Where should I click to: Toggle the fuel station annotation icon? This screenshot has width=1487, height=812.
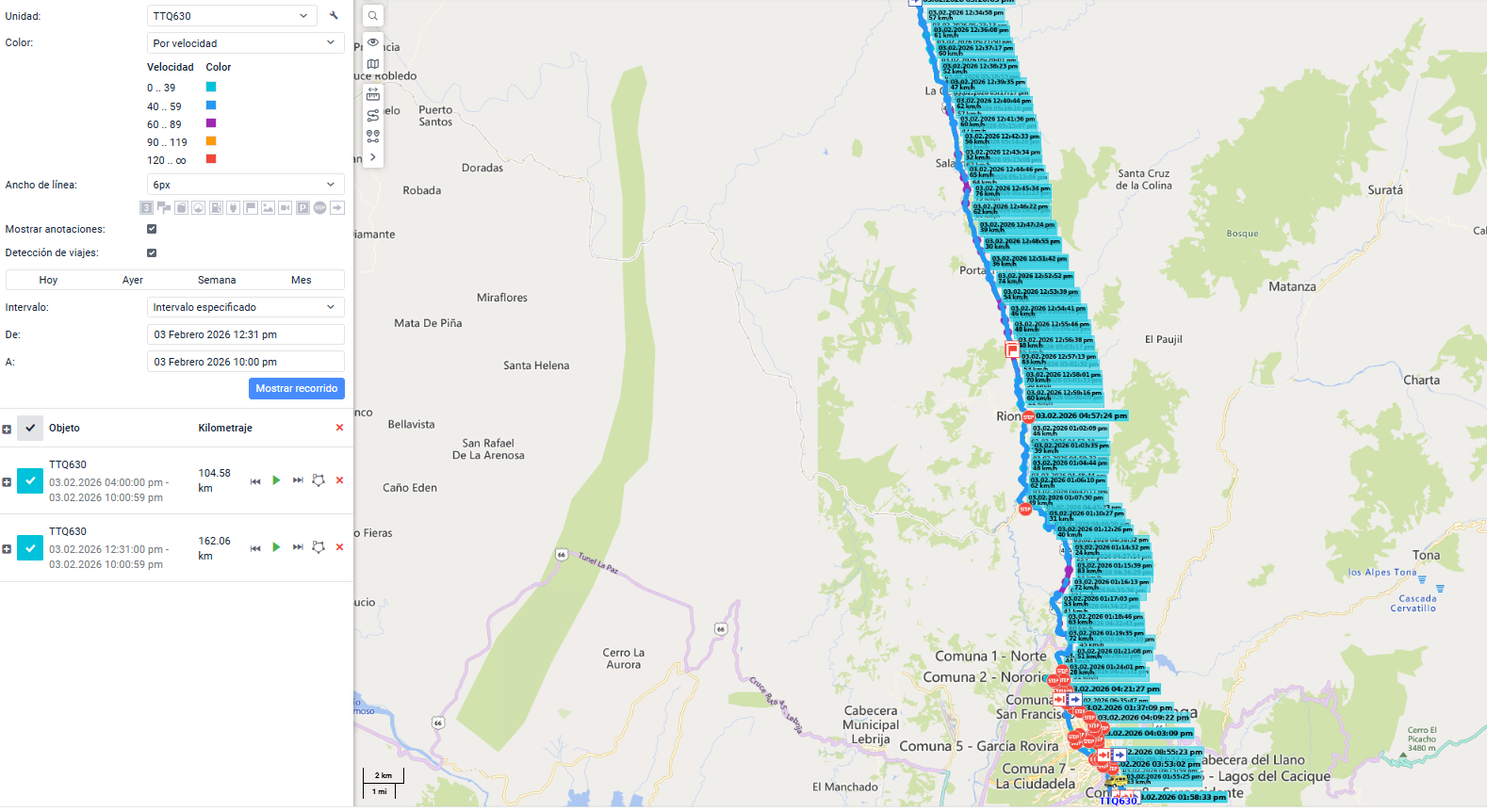click(216, 208)
